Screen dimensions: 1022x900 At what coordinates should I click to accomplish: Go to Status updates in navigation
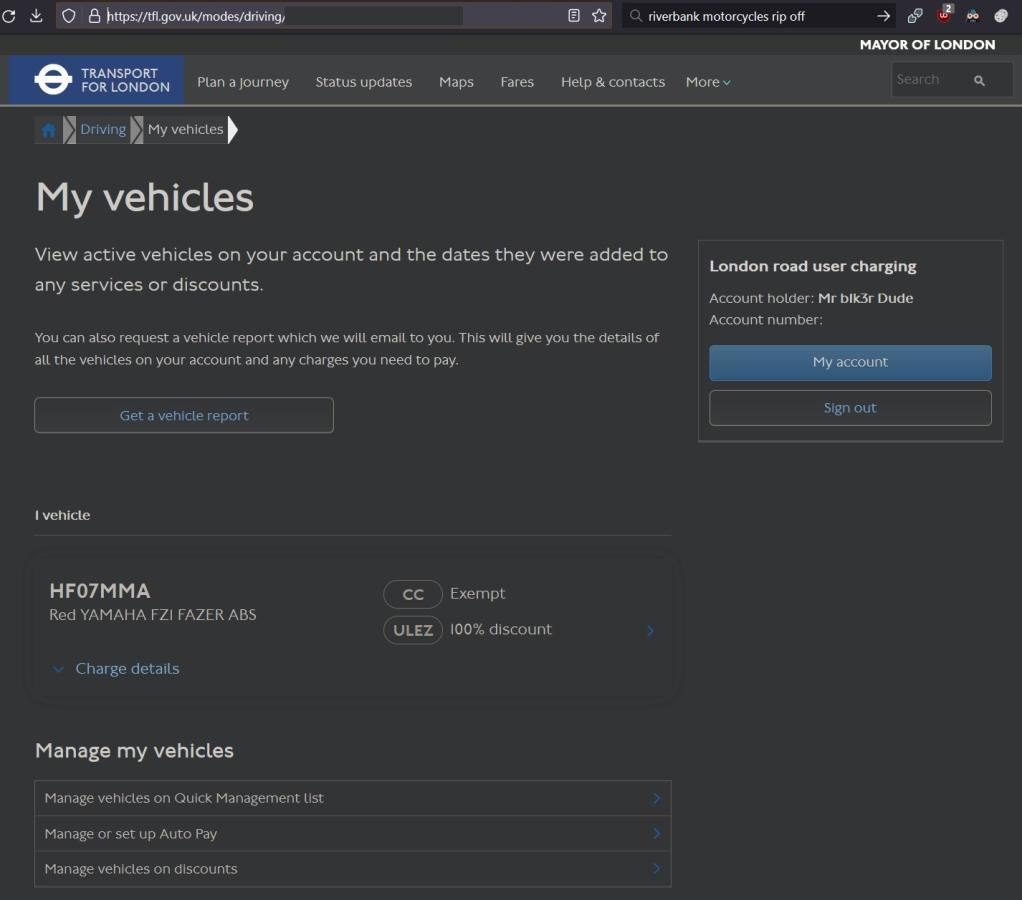point(363,82)
